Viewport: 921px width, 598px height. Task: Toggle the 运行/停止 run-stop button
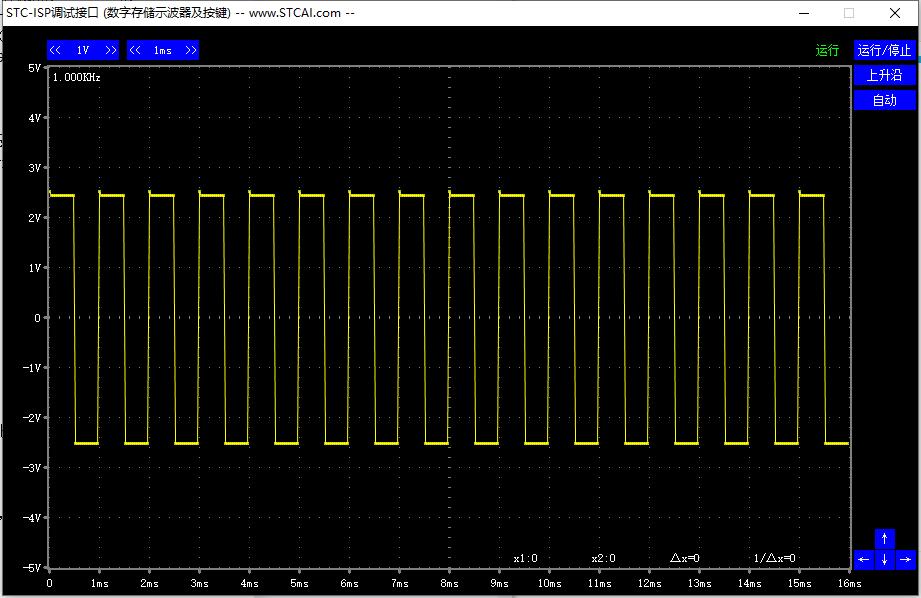point(884,51)
